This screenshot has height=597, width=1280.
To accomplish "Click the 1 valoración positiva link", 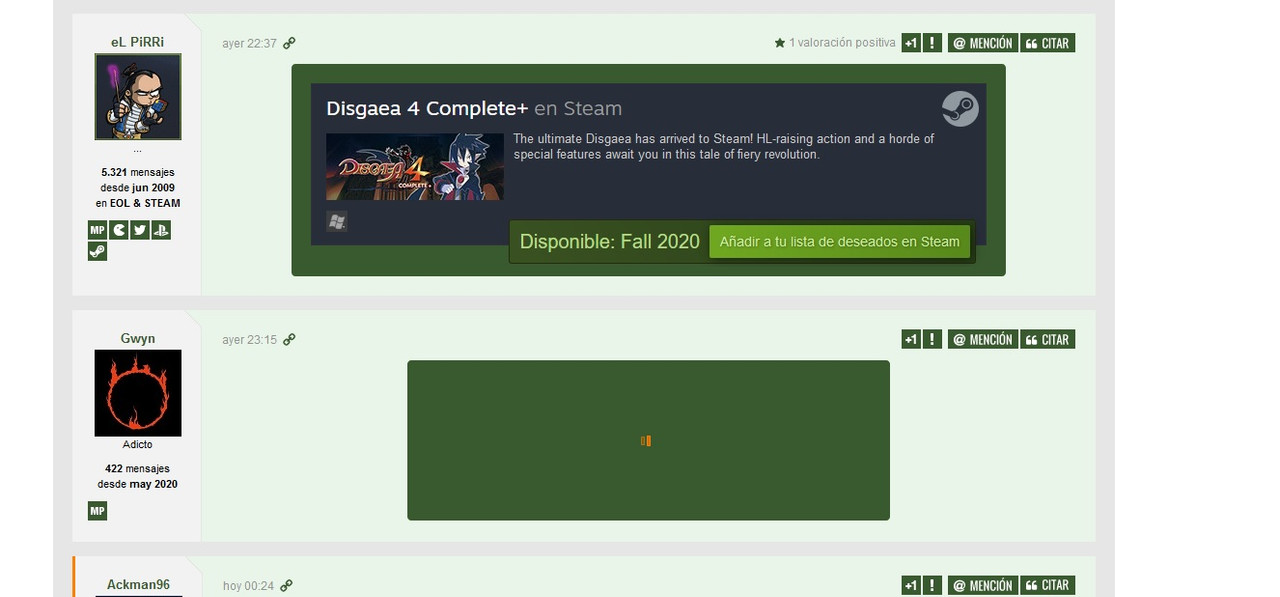I will point(842,43).
